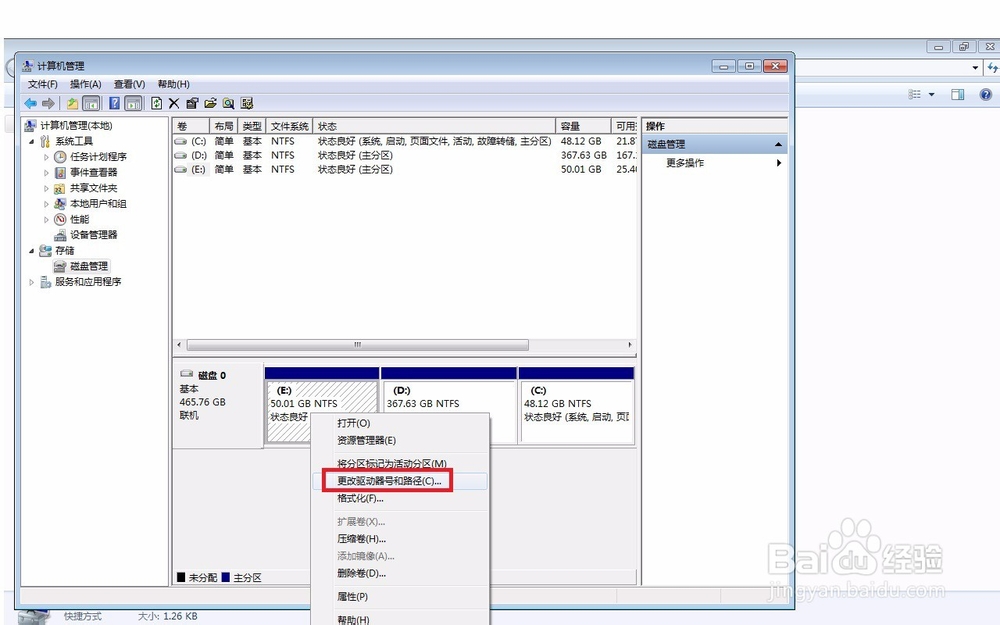Select the 磁盘管理 tree item
This screenshot has width=1000, height=625.
coord(89,266)
